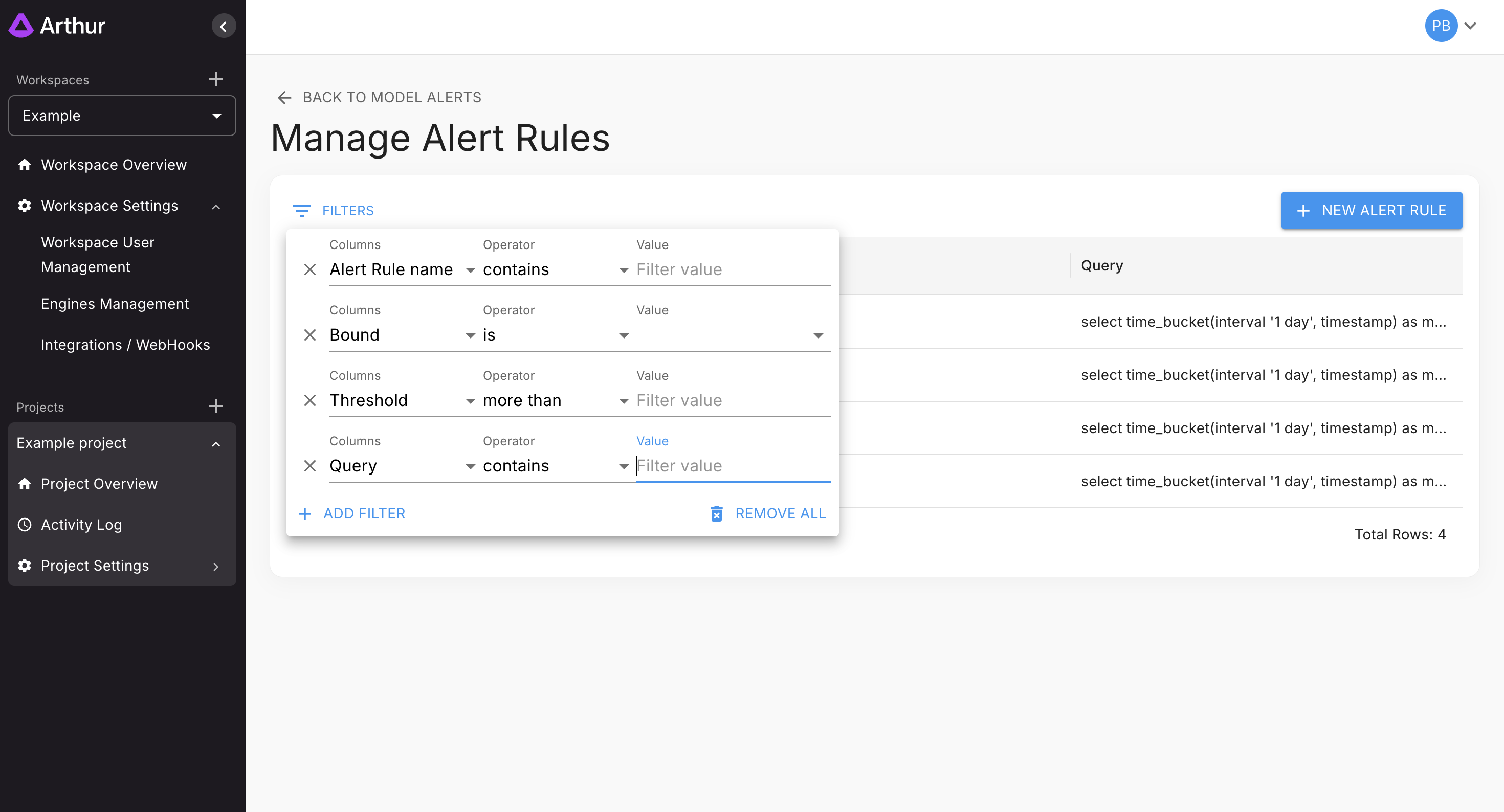This screenshot has height=812, width=1504.
Task: Add a new workspace plus icon
Action: pos(215,79)
